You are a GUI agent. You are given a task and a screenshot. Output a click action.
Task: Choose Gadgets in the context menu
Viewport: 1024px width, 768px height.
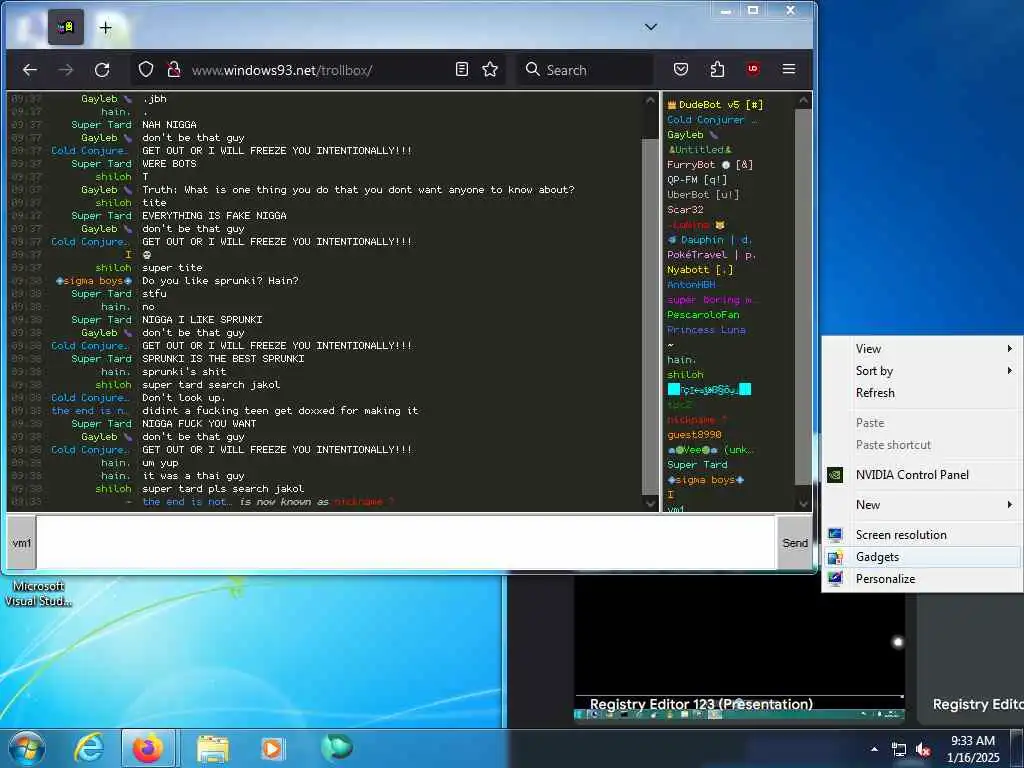(921, 557)
